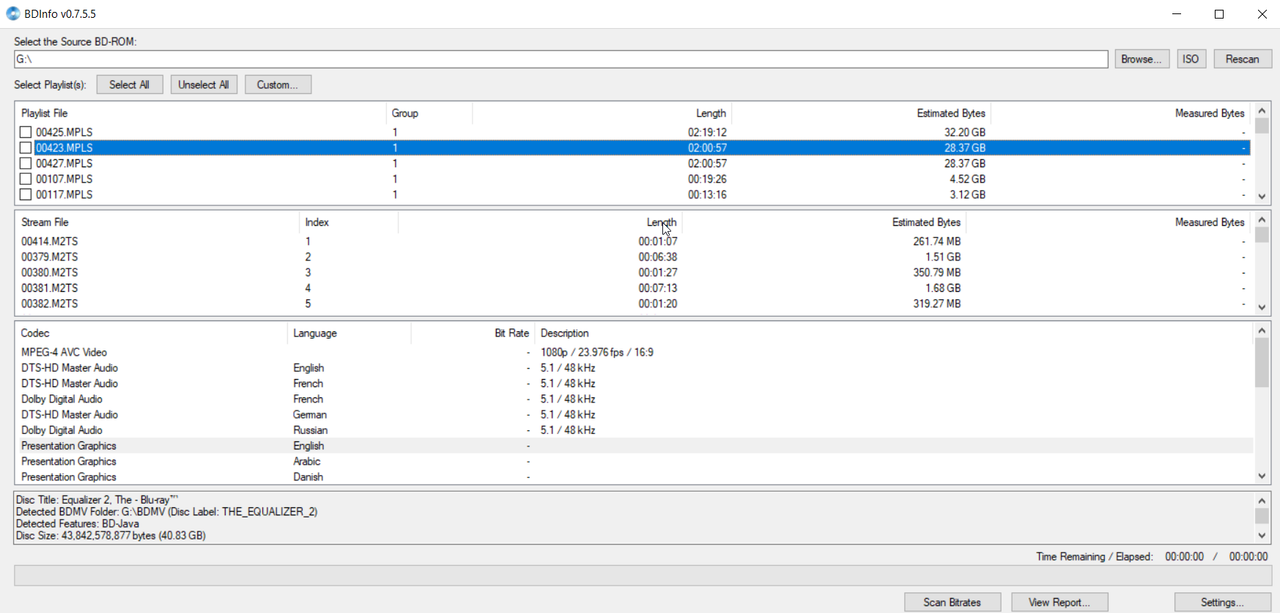Viewport: 1280px width, 613px height.
Task: Click stream file list scroll-up arrow
Action: click(x=1261, y=220)
